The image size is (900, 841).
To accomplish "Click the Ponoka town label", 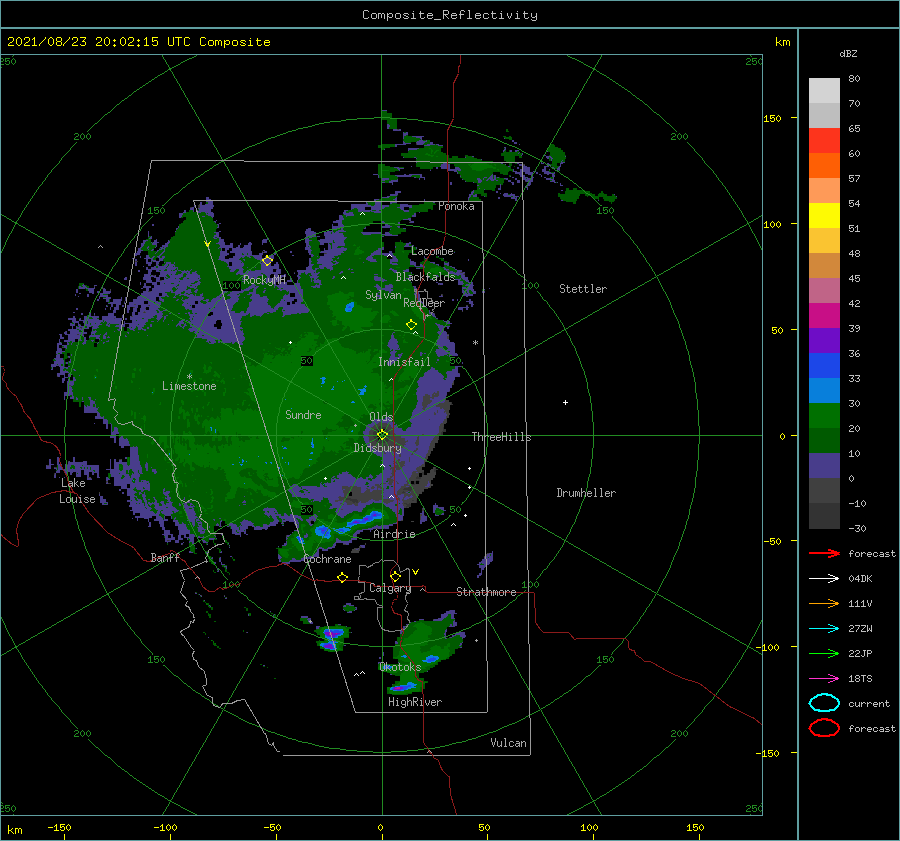I will [456, 206].
